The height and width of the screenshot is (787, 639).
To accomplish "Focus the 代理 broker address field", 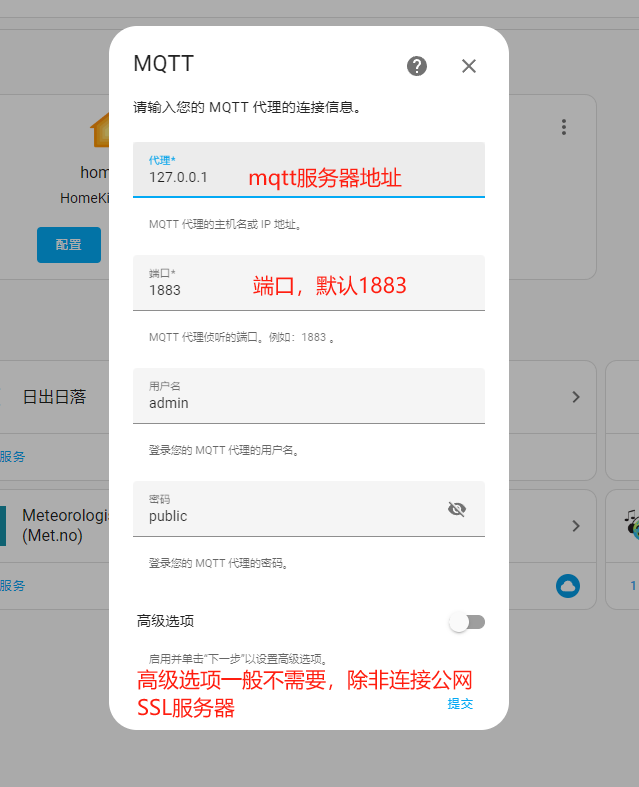I will tap(308, 170).
